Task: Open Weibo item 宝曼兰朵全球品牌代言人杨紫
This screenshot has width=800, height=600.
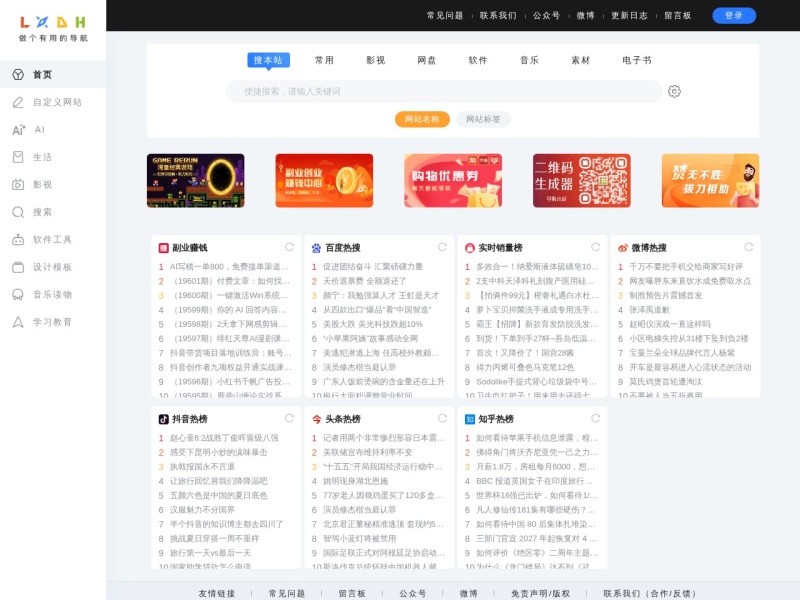Action: tap(682, 353)
